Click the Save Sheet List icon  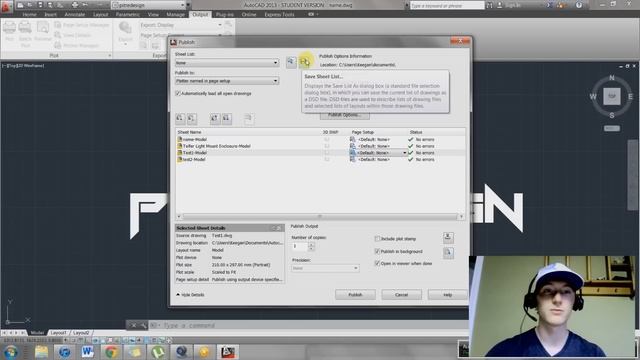305,62
